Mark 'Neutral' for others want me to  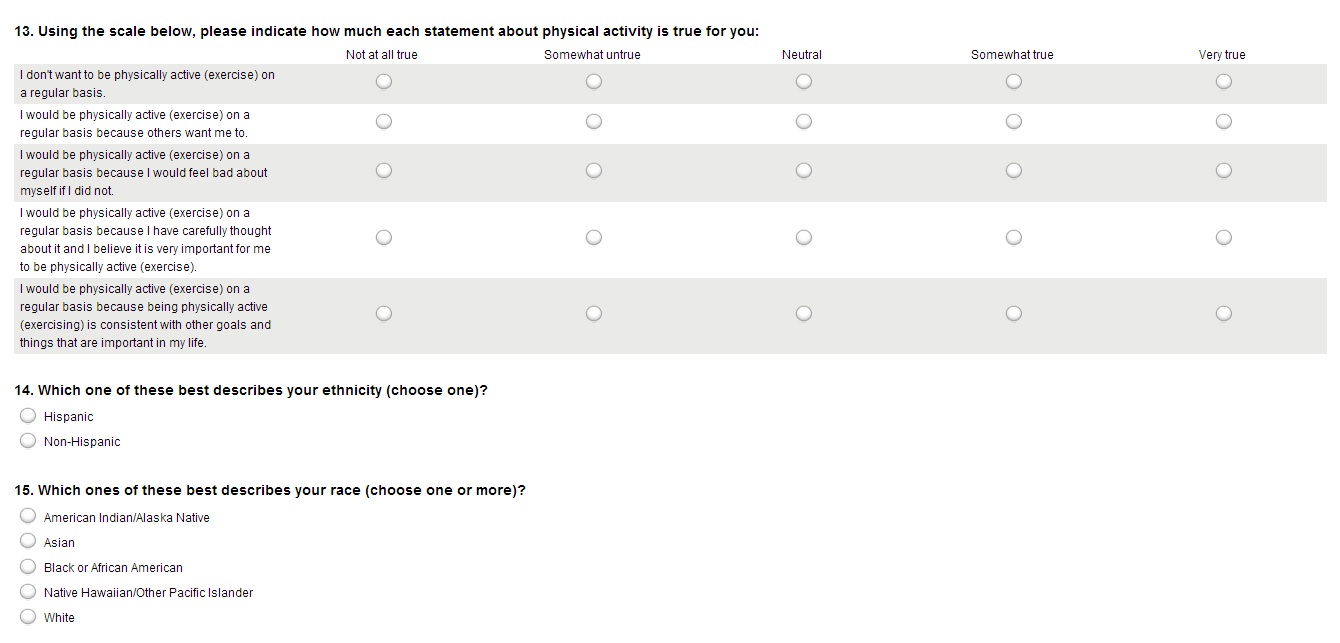tap(804, 122)
